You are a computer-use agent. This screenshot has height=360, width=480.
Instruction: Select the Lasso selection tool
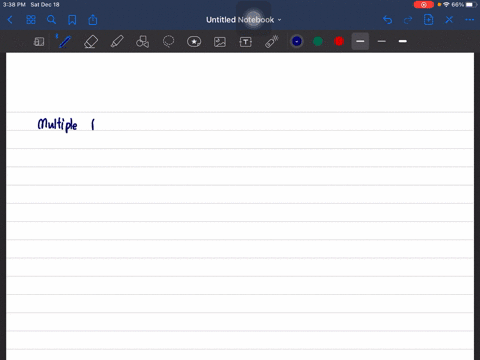click(x=168, y=42)
